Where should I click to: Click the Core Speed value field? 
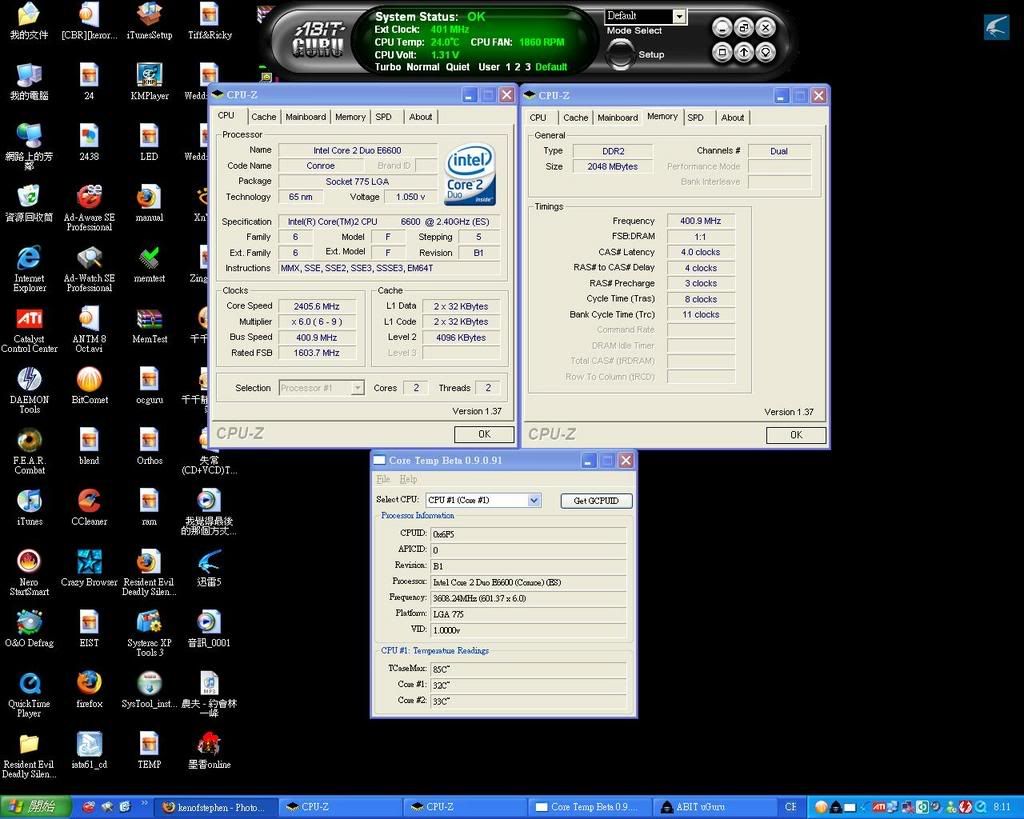click(317, 306)
